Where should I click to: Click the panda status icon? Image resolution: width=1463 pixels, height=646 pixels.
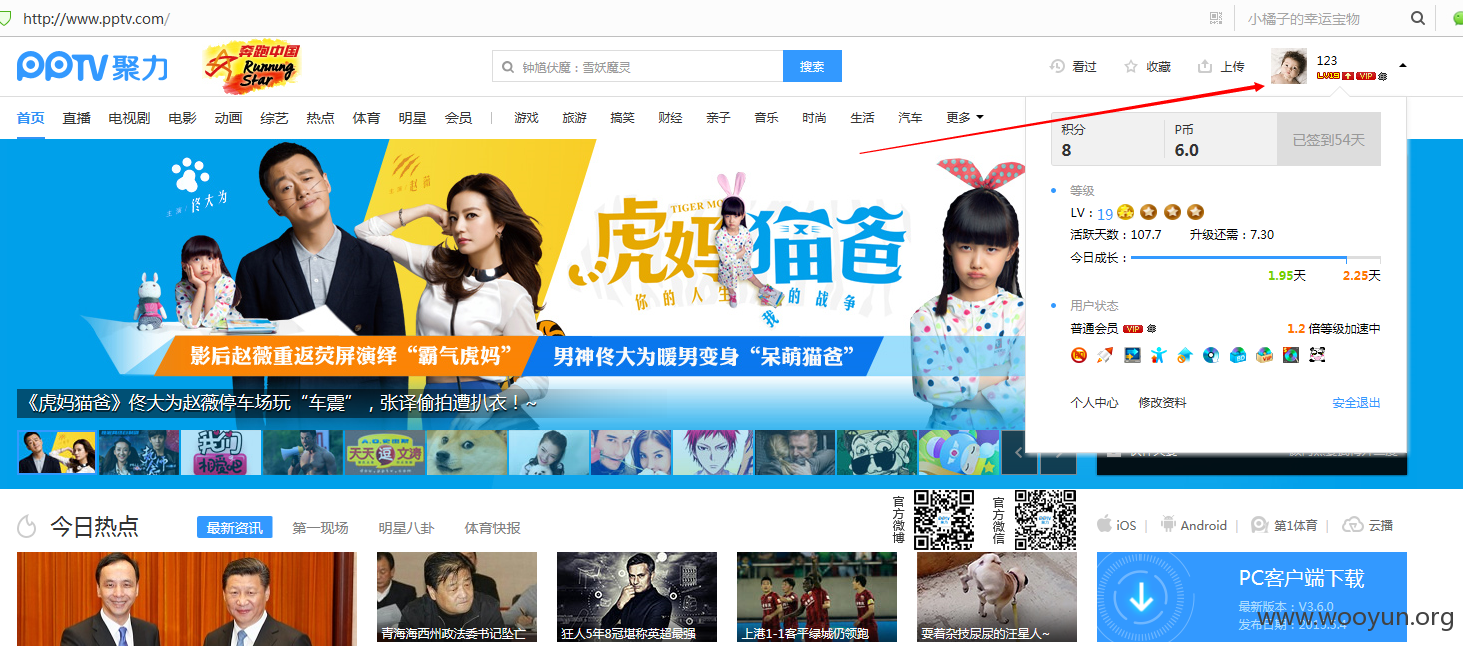(x=1317, y=355)
